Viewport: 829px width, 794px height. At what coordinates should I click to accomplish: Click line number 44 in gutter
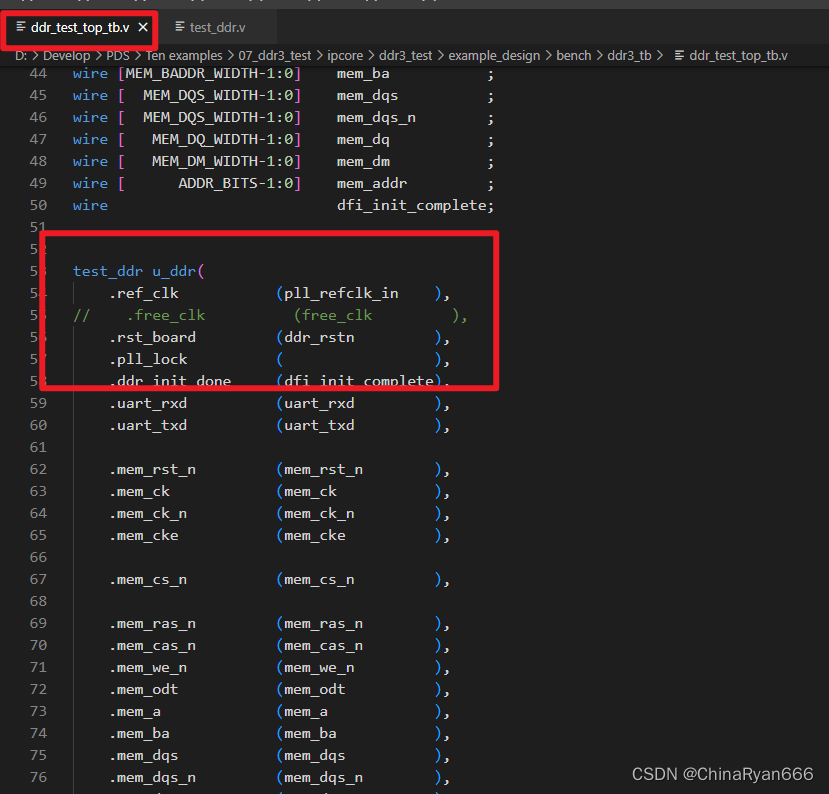point(38,73)
